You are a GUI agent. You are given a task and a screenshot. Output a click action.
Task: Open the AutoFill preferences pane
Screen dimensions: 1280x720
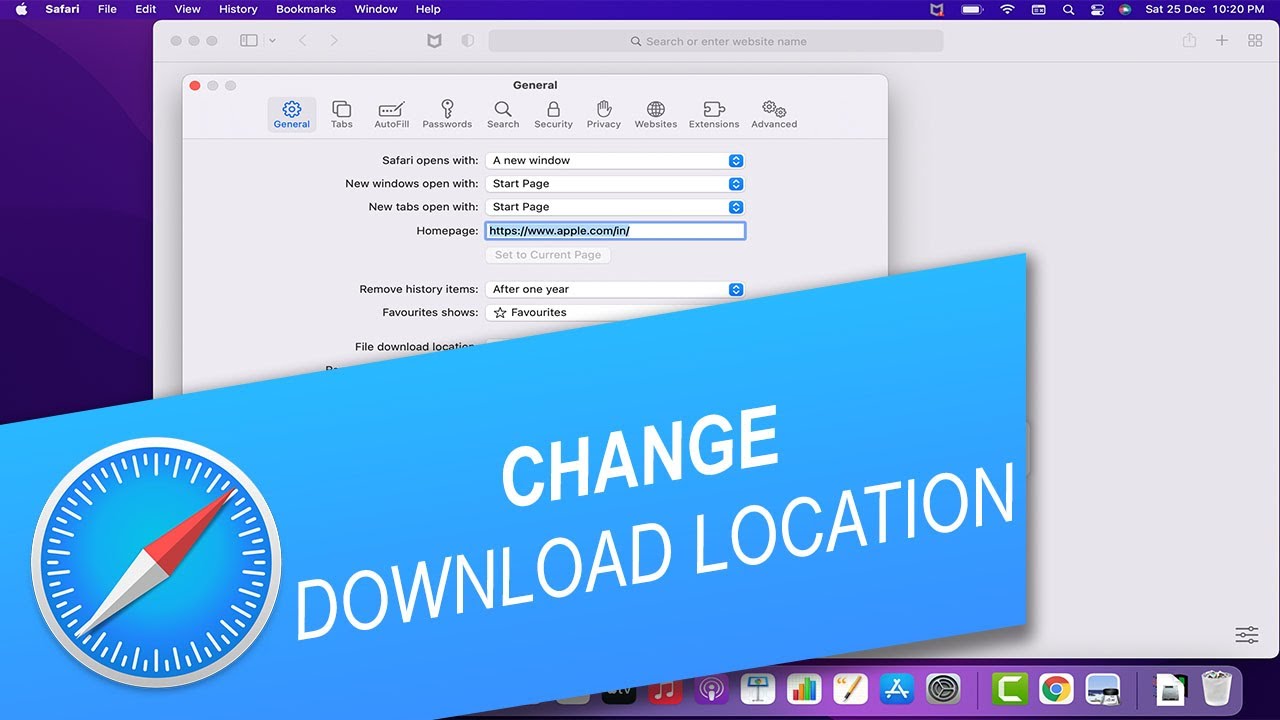pyautogui.click(x=391, y=114)
